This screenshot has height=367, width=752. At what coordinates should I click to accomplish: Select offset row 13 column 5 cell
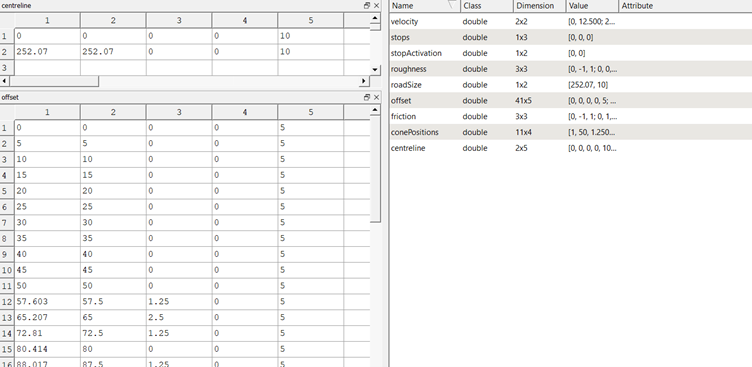(x=310, y=318)
